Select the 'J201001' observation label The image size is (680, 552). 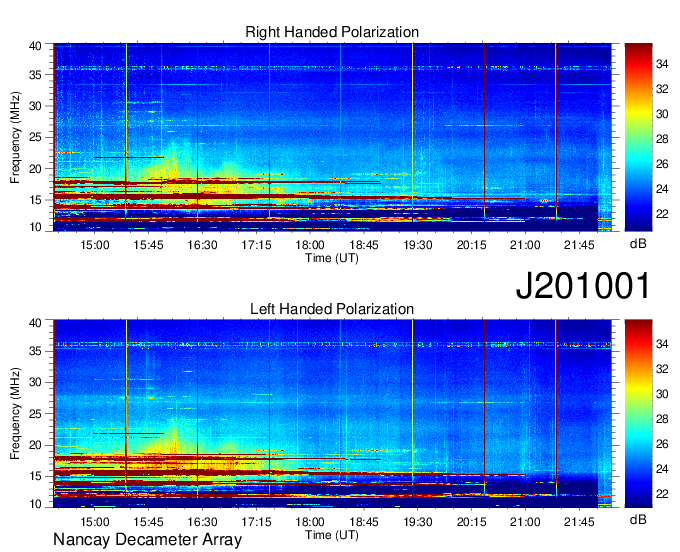[583, 286]
